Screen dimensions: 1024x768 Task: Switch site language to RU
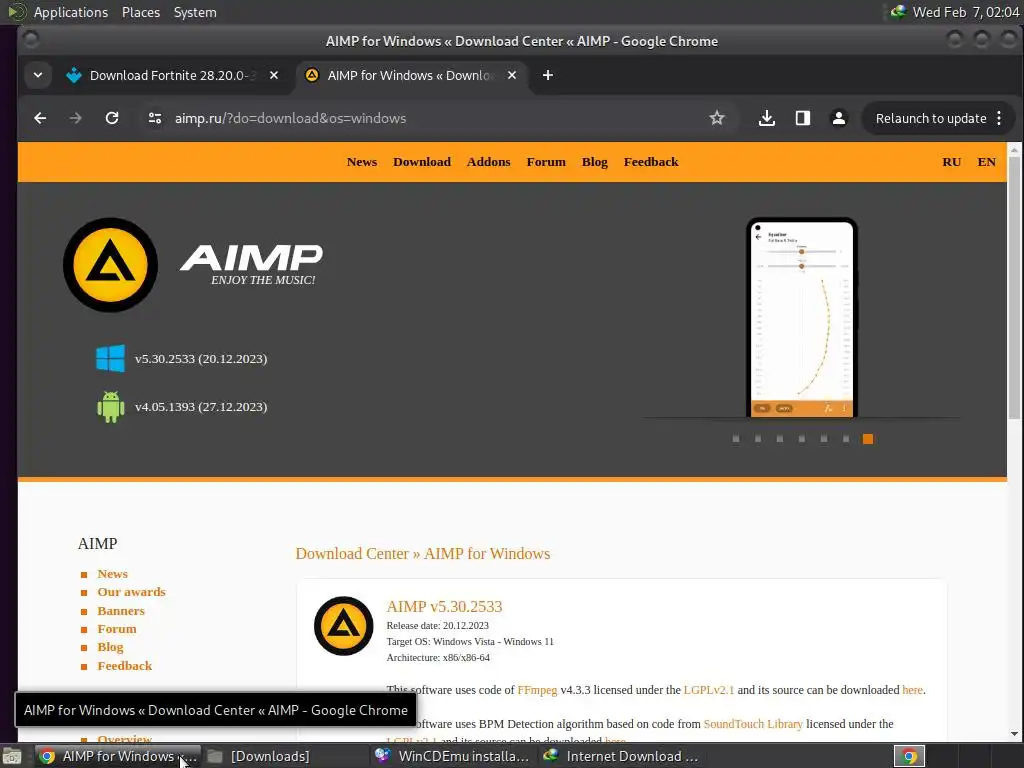coord(952,162)
